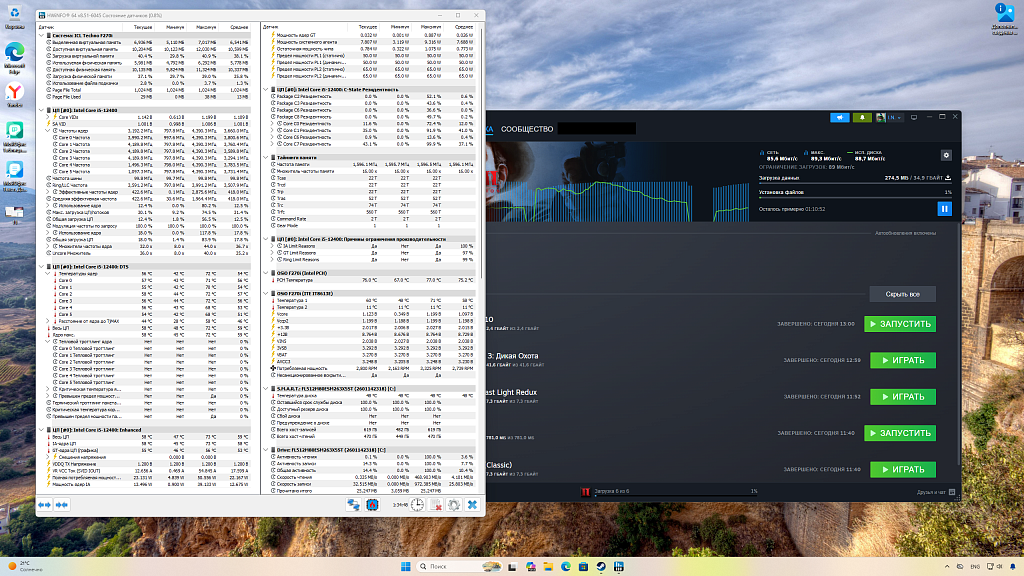Open Steam from the taskbar
1024x576 pixels.
601,566
